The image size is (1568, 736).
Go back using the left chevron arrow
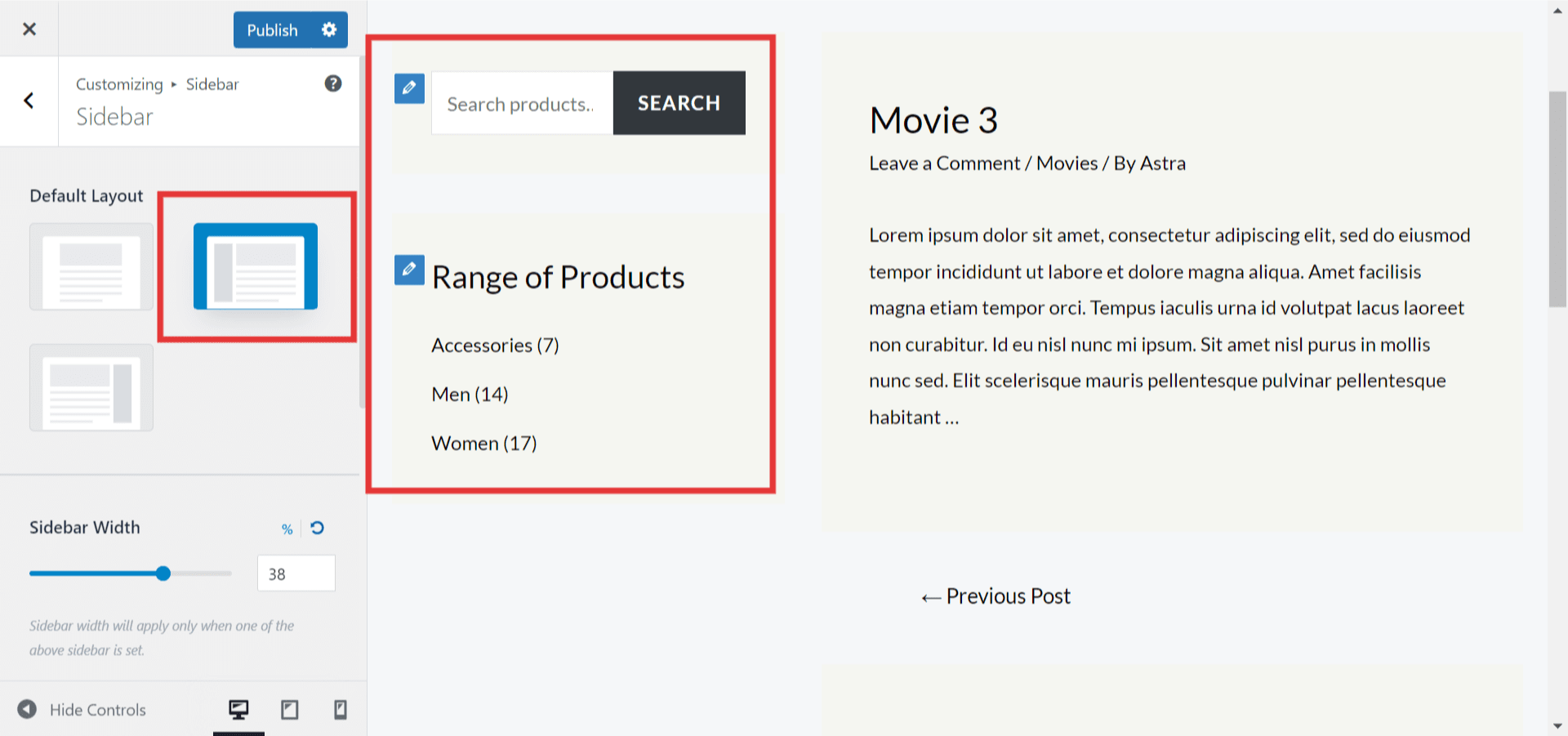click(29, 100)
